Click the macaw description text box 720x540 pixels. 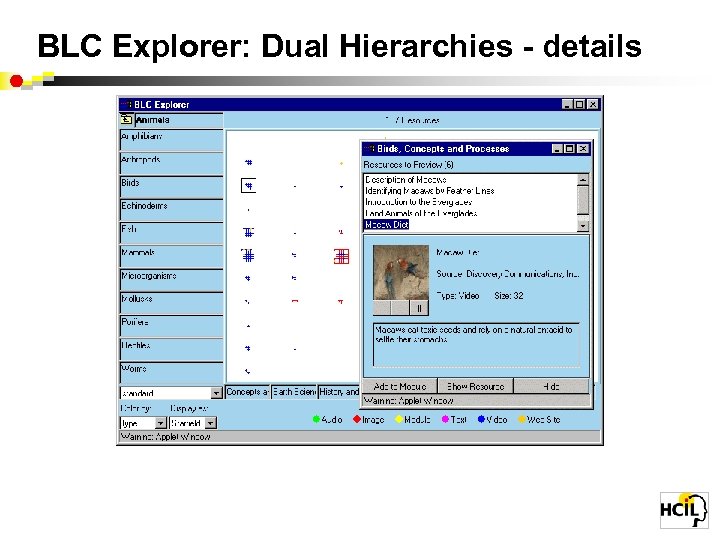tap(476, 345)
